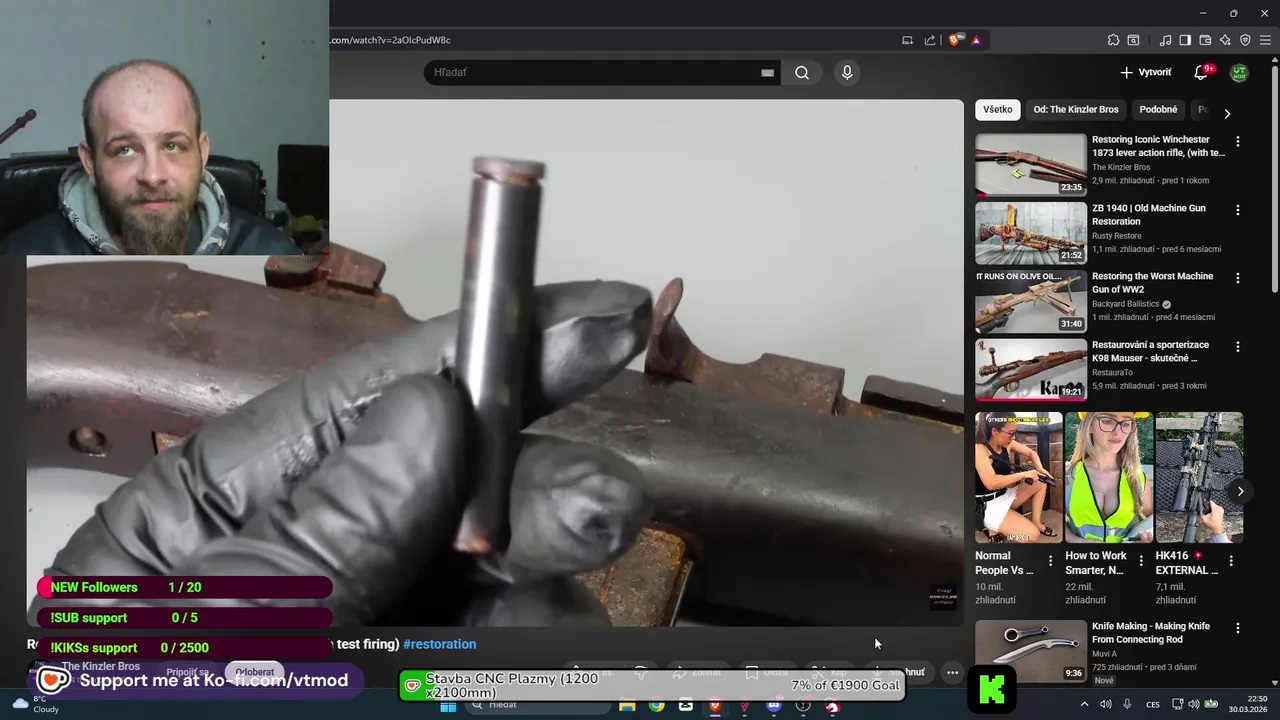Open the YouTube notifications bell
The width and height of the screenshot is (1280, 720).
1201,73
